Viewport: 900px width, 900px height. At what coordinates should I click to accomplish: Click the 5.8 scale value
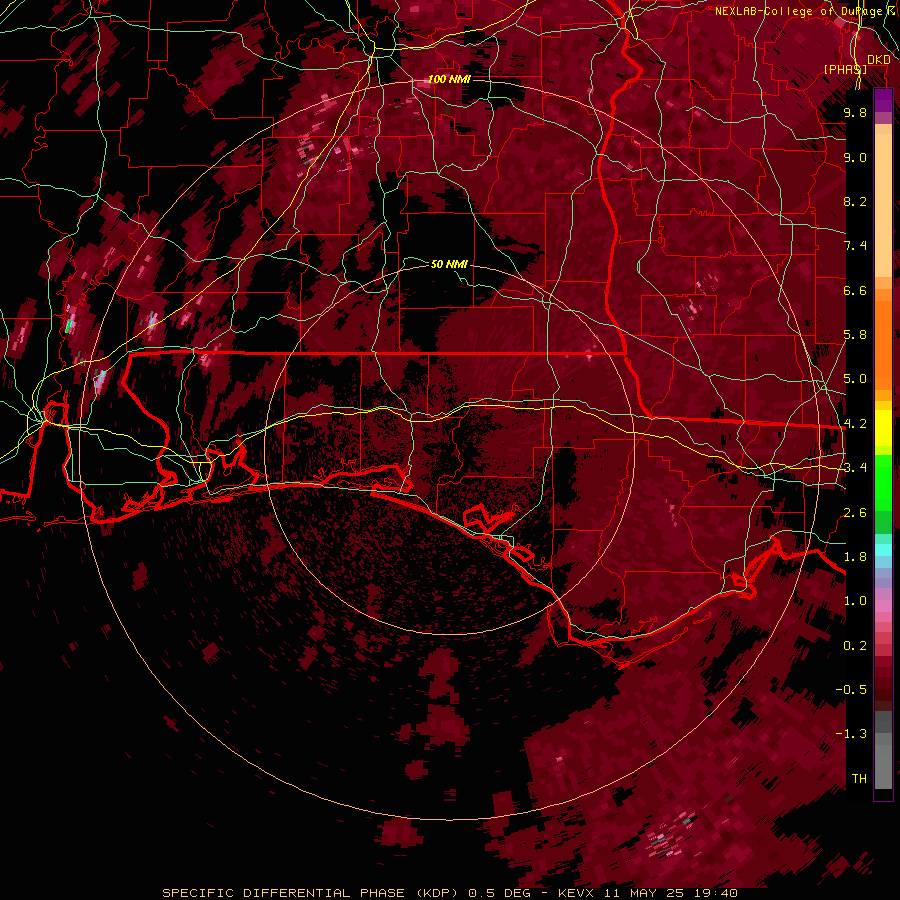coord(855,335)
